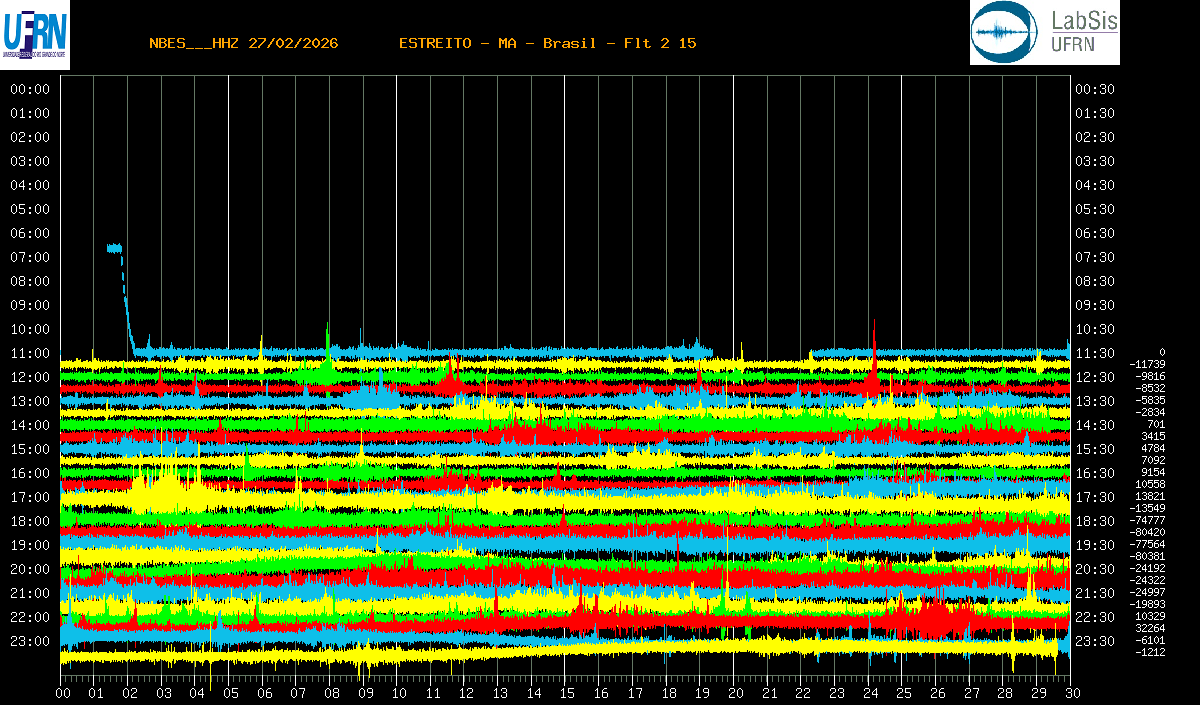Click minute 30 on the bottom axis
This screenshot has height=705, width=1200.
[x=1071, y=692]
